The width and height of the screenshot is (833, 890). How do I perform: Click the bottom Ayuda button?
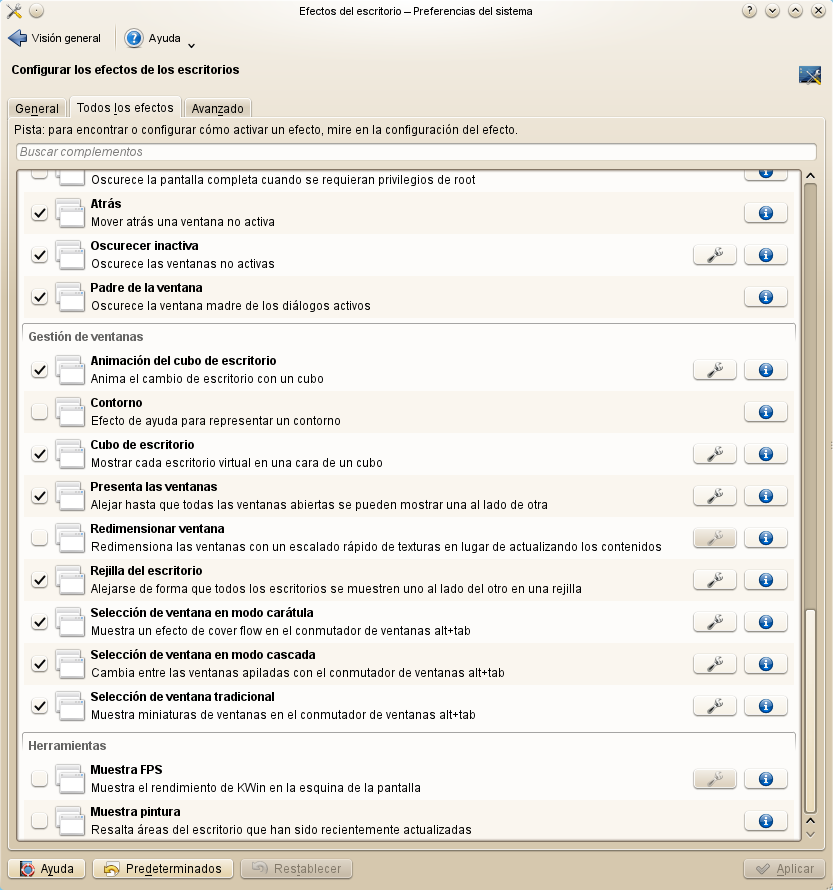pos(47,868)
